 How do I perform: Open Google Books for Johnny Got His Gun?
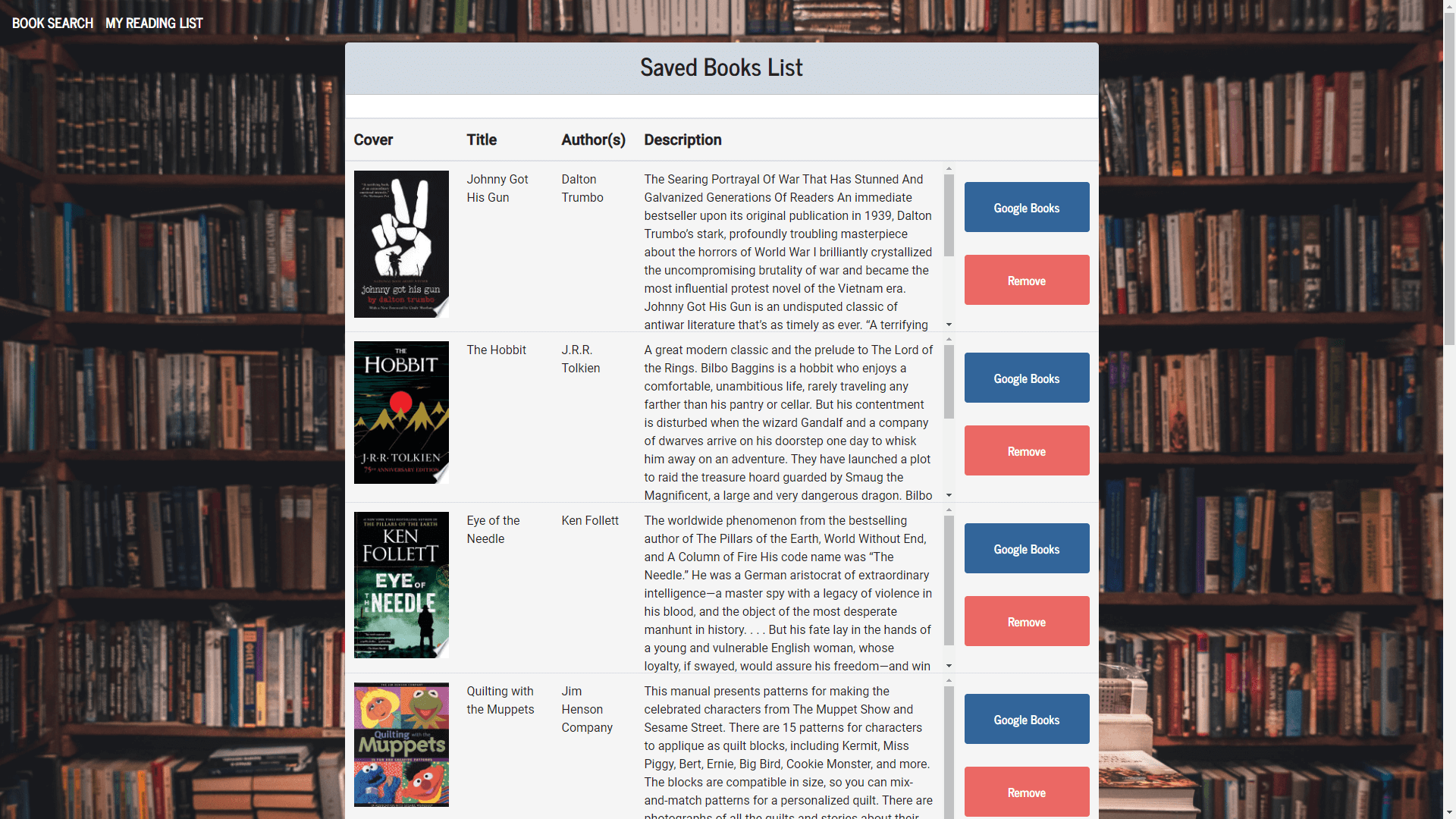[x=1026, y=207]
